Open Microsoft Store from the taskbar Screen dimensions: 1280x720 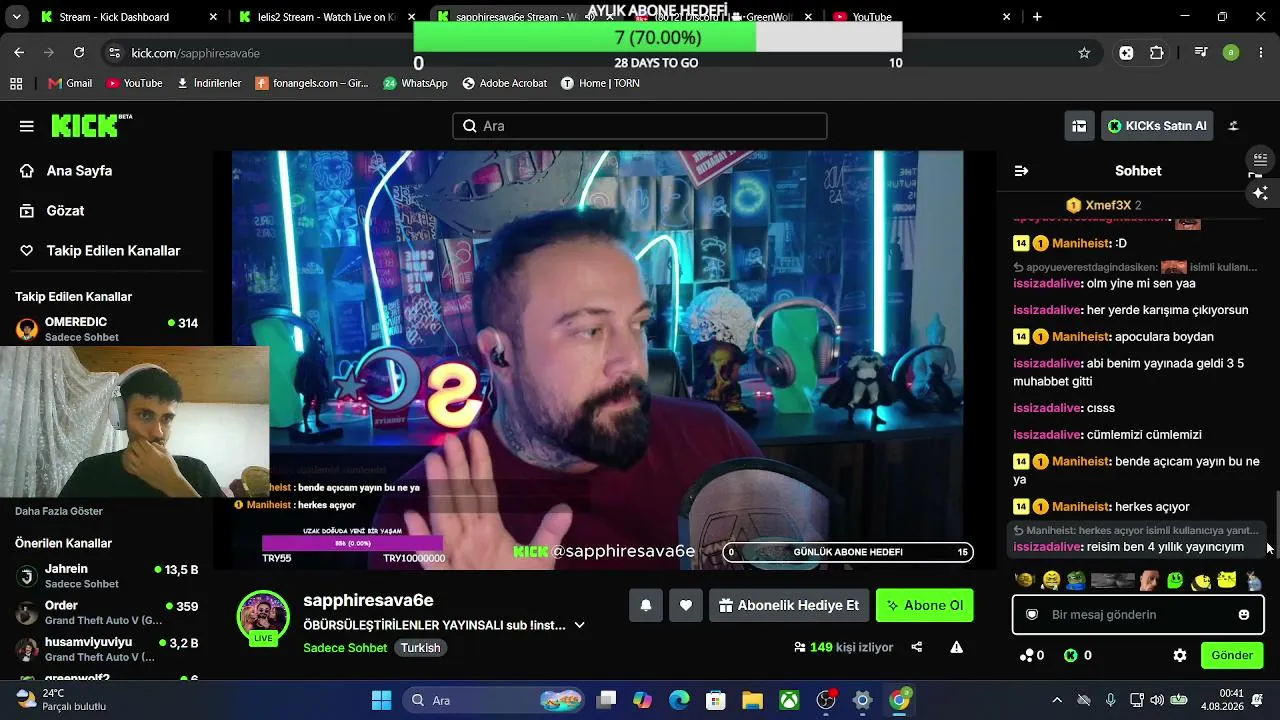[x=715, y=700]
